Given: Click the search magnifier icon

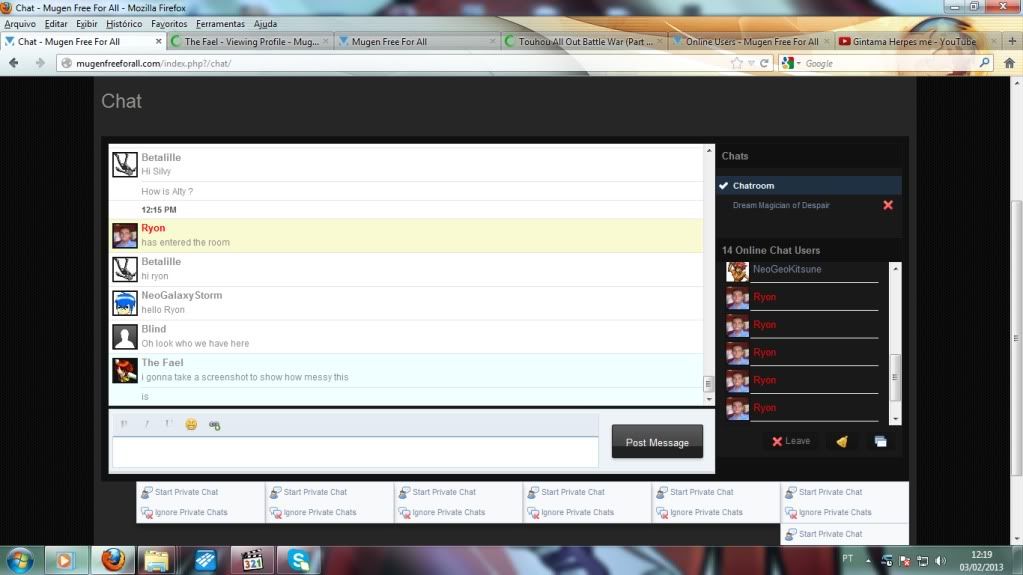Looking at the screenshot, I should click(984, 63).
